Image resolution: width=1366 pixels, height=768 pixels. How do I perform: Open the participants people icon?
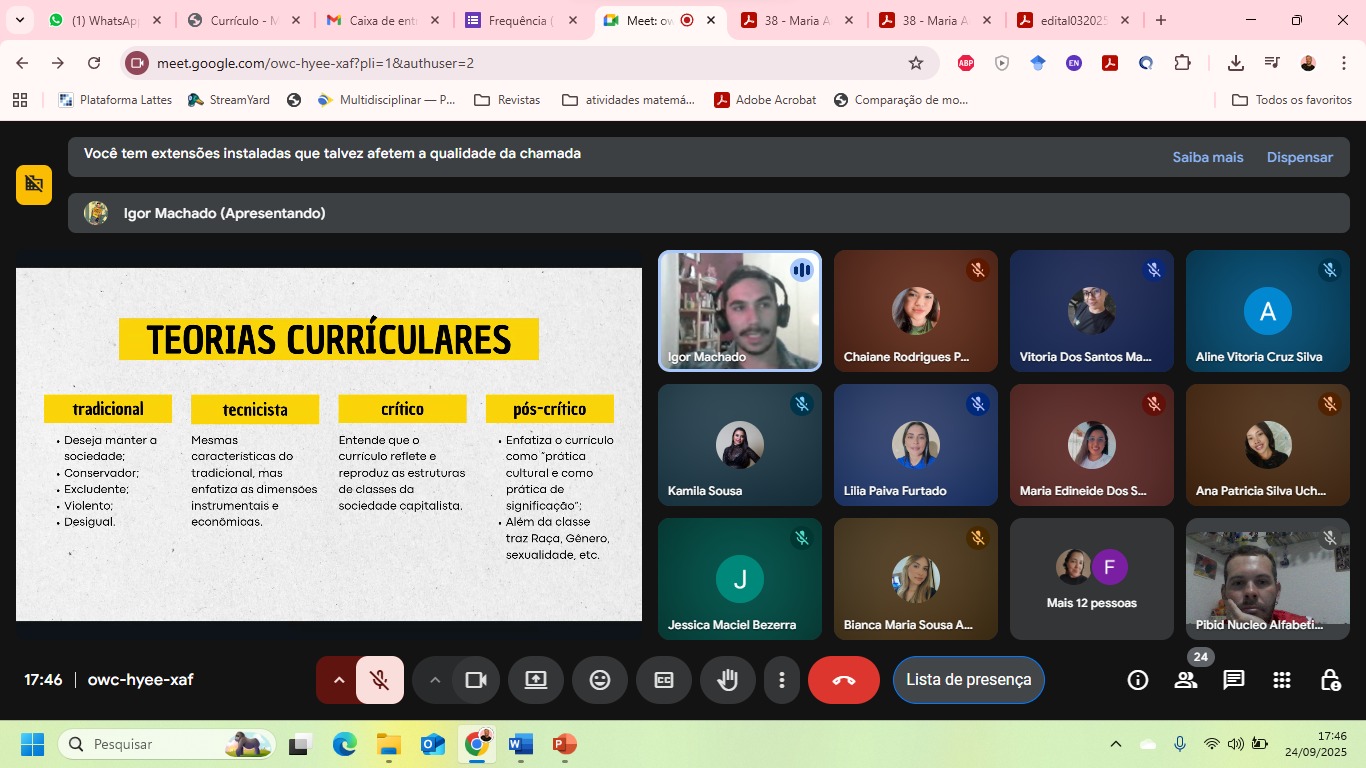1186,680
